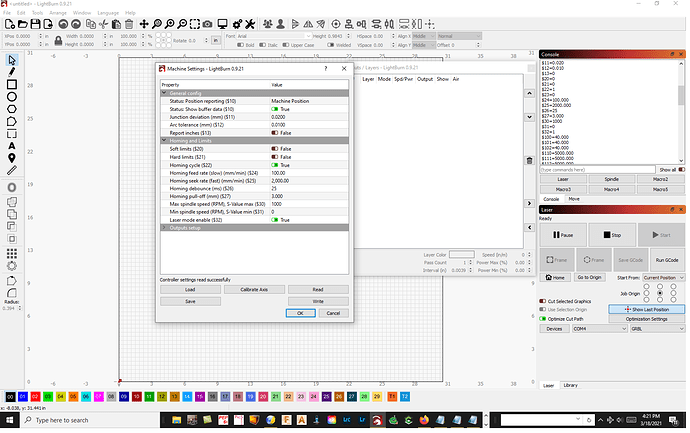This screenshot has width=690, height=433.
Task: Toggle the aspect ratio lock icon
Action: [58, 41]
